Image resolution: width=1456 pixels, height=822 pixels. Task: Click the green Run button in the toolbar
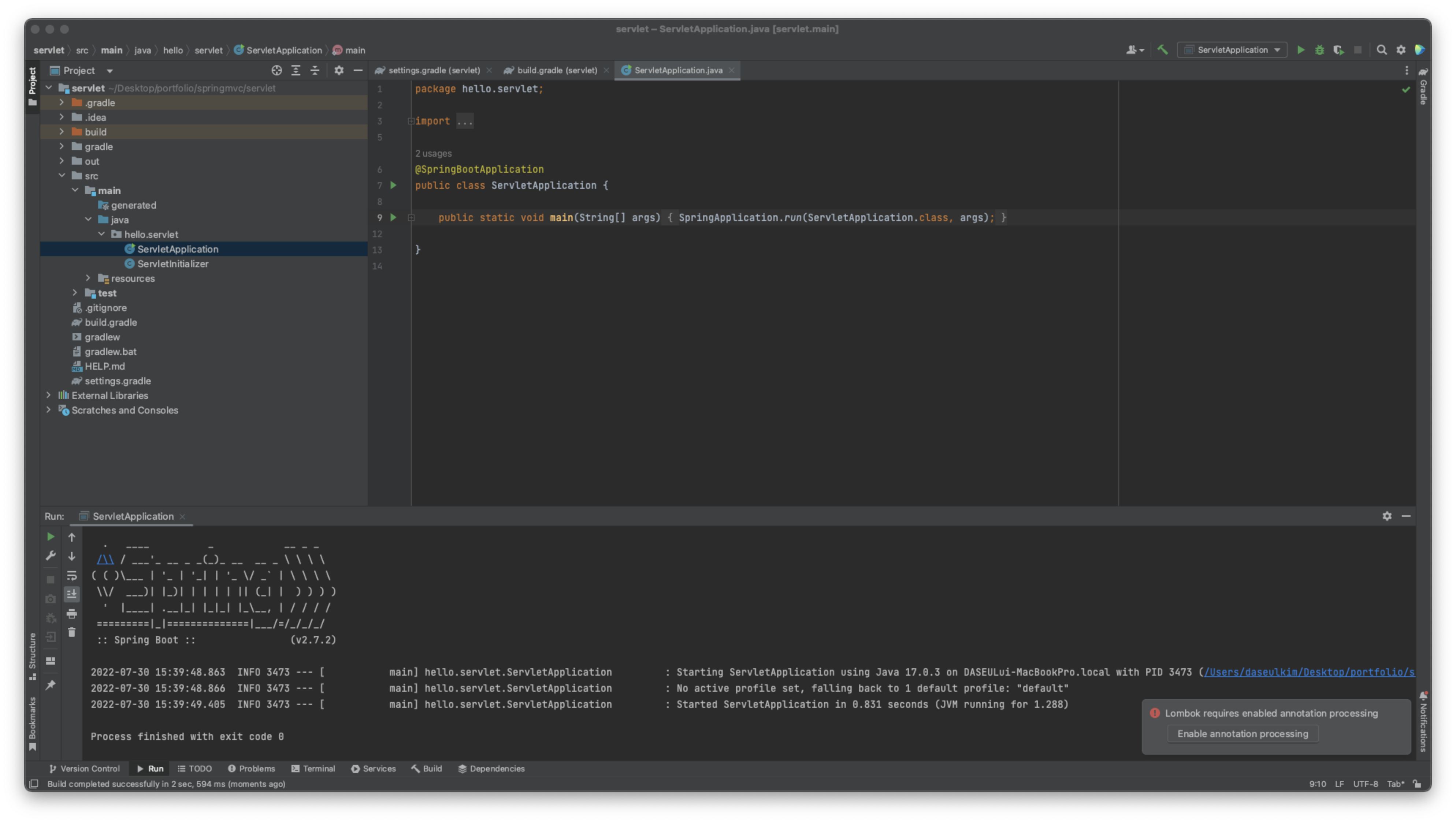pos(1301,50)
